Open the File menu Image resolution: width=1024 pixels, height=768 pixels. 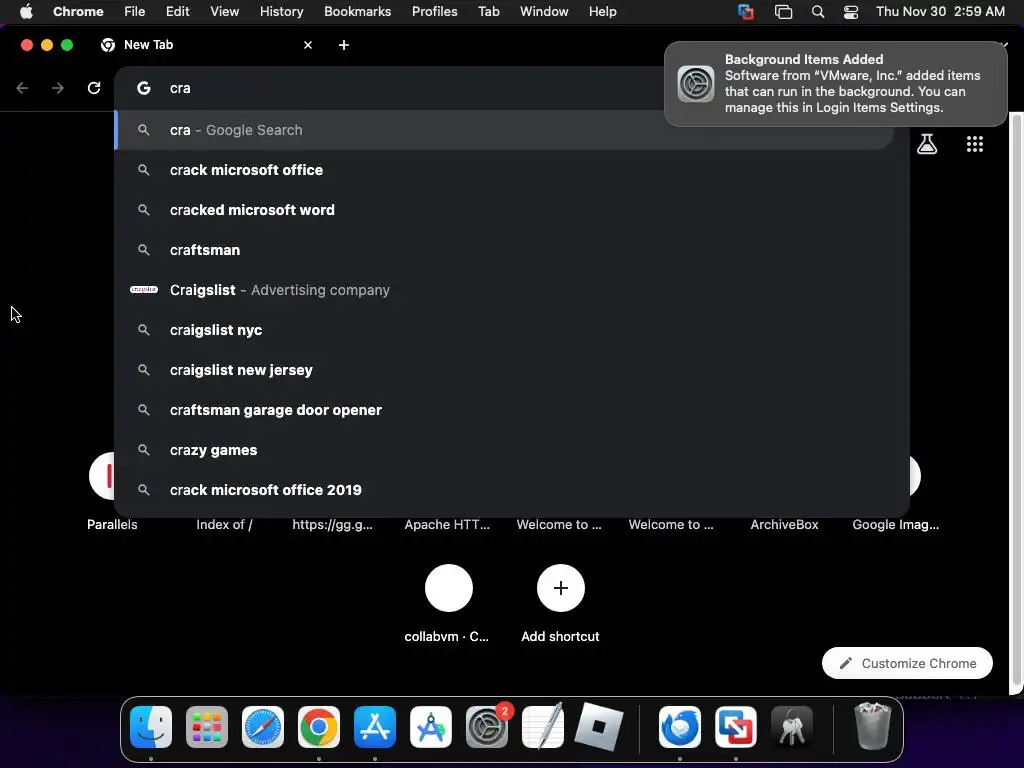click(x=135, y=12)
